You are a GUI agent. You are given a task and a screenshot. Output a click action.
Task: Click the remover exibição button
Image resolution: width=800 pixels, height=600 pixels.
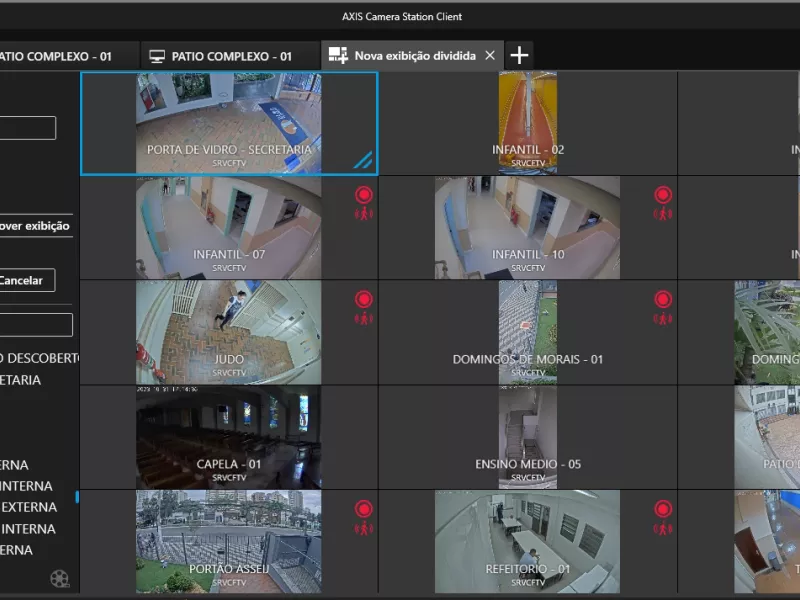point(36,226)
